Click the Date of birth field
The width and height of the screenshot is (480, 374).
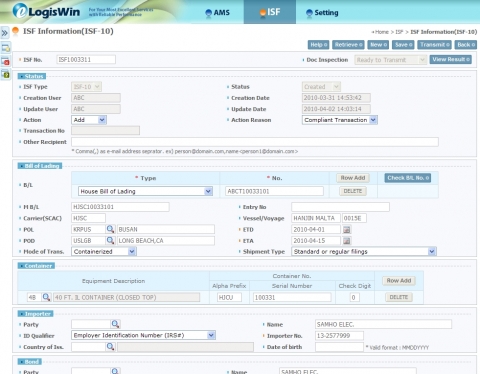pos(339,347)
